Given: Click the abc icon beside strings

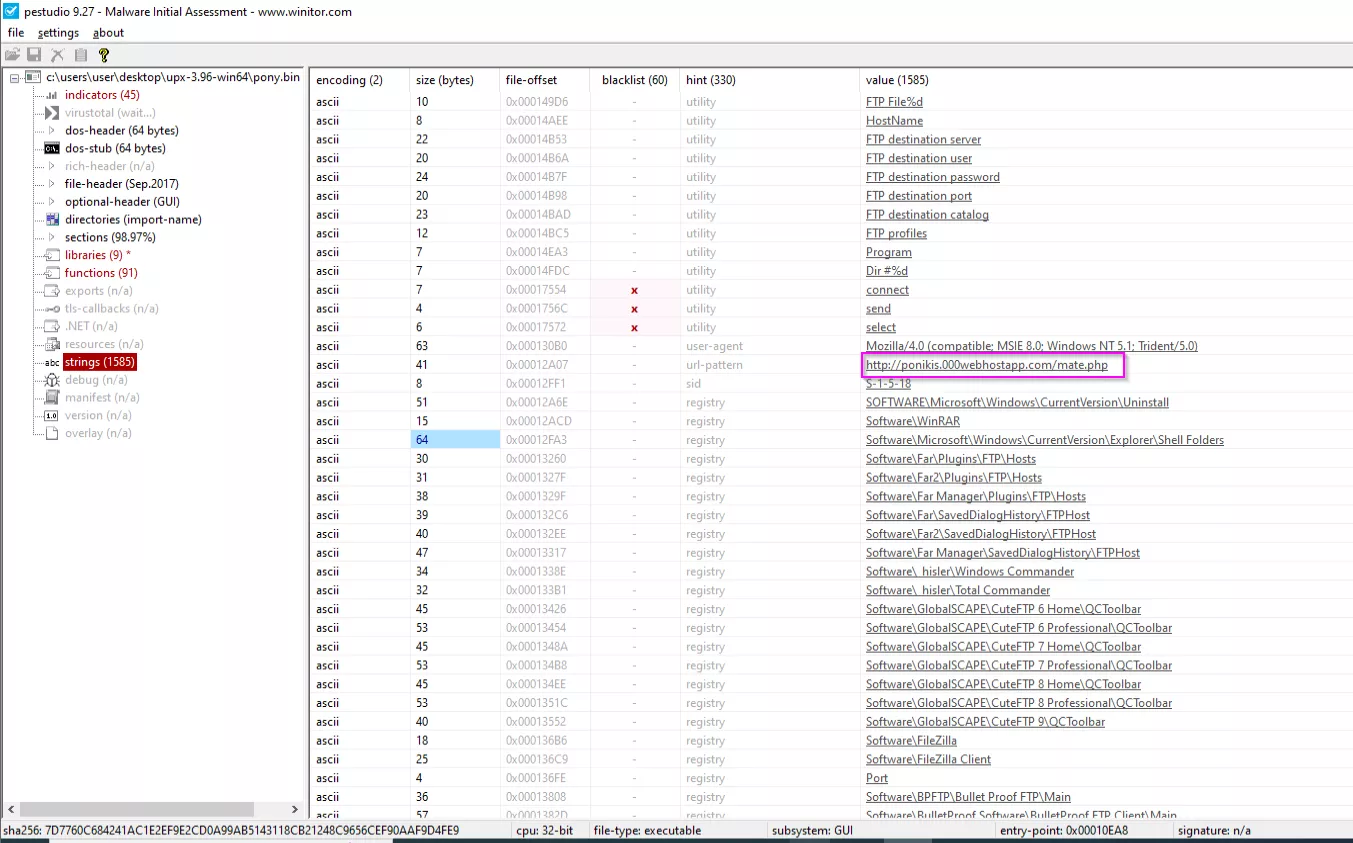Looking at the screenshot, I should coord(52,362).
